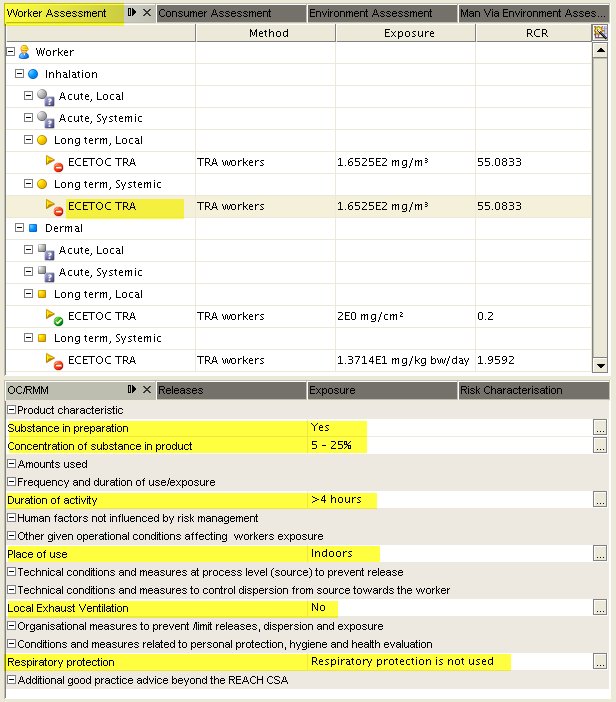Image resolution: width=616 pixels, height=702 pixels.
Task: Collapse Human factors not influenced by risk management
Action: pos(12,518)
